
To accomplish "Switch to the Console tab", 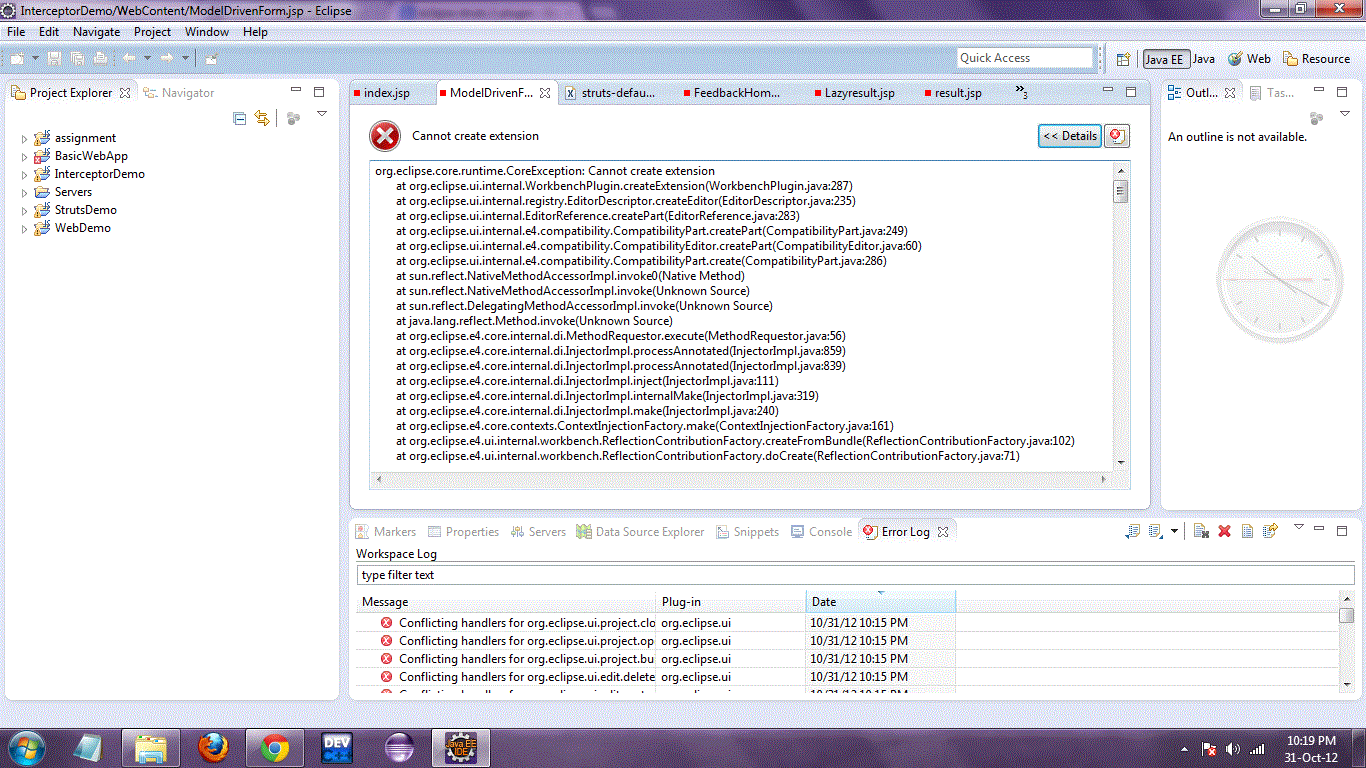I will [821, 532].
